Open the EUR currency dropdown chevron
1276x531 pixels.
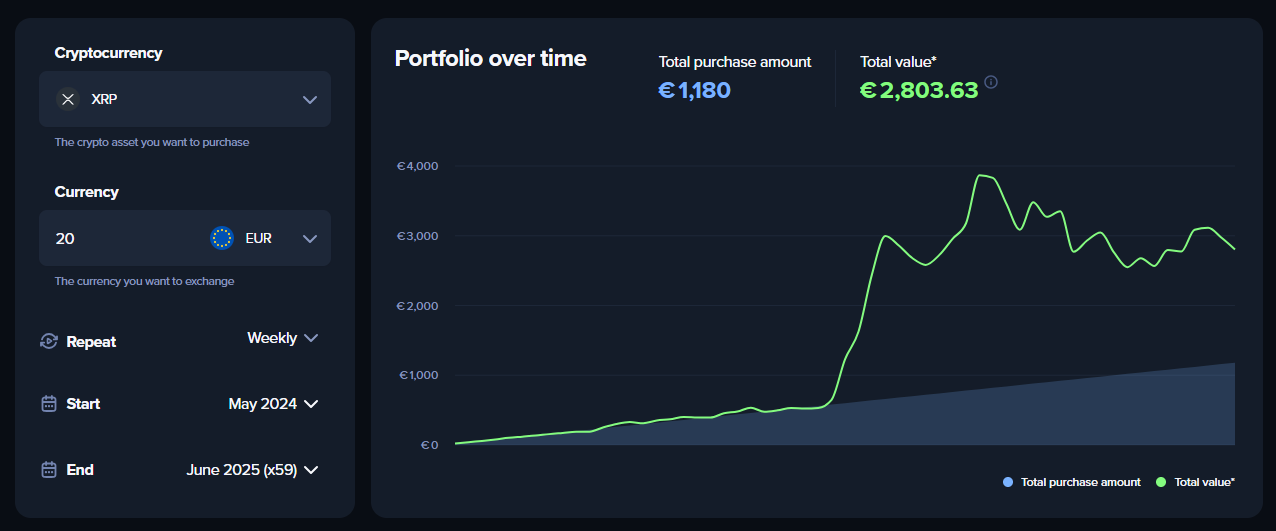[x=310, y=238]
